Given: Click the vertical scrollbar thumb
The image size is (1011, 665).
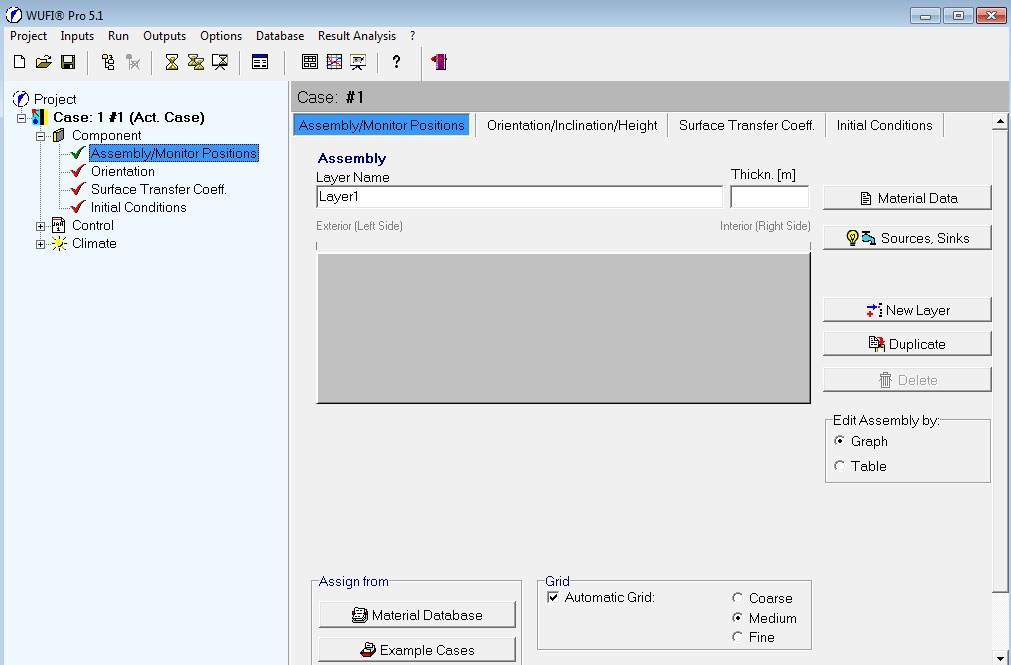Looking at the screenshot, I should [x=1000, y=360].
